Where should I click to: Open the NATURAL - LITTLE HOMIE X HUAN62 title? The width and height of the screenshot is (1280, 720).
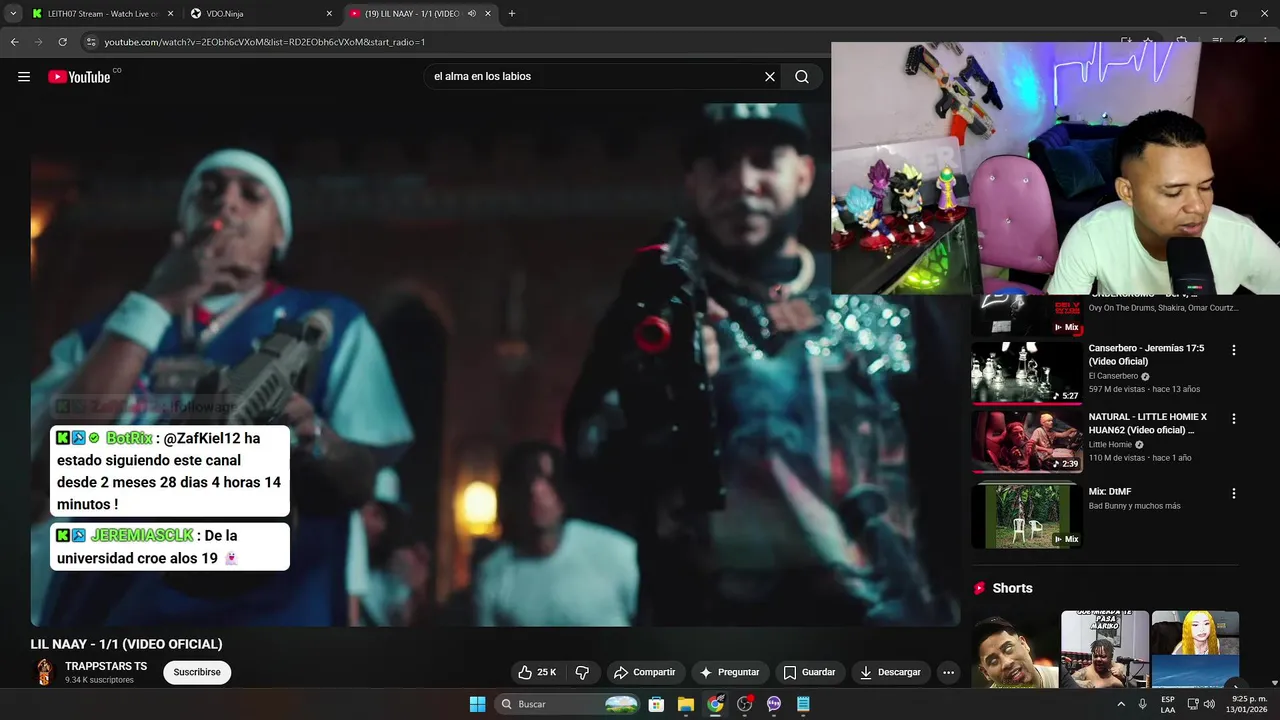1148,423
